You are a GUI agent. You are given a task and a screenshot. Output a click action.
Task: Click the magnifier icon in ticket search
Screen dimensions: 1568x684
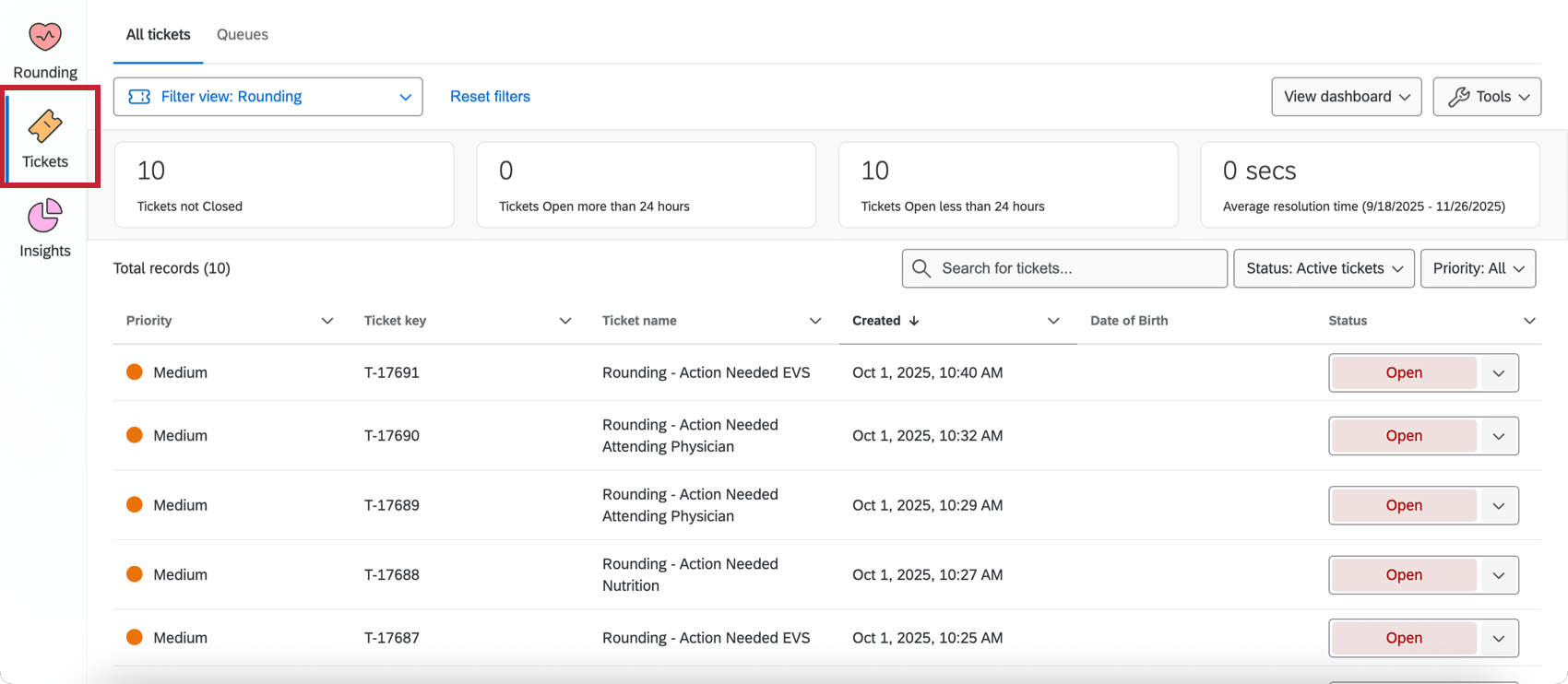point(921,268)
